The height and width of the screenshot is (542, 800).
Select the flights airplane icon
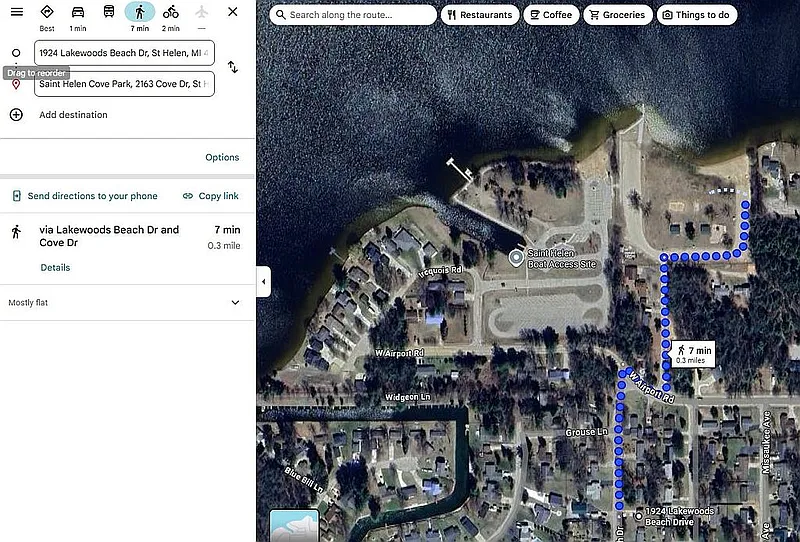click(x=202, y=11)
